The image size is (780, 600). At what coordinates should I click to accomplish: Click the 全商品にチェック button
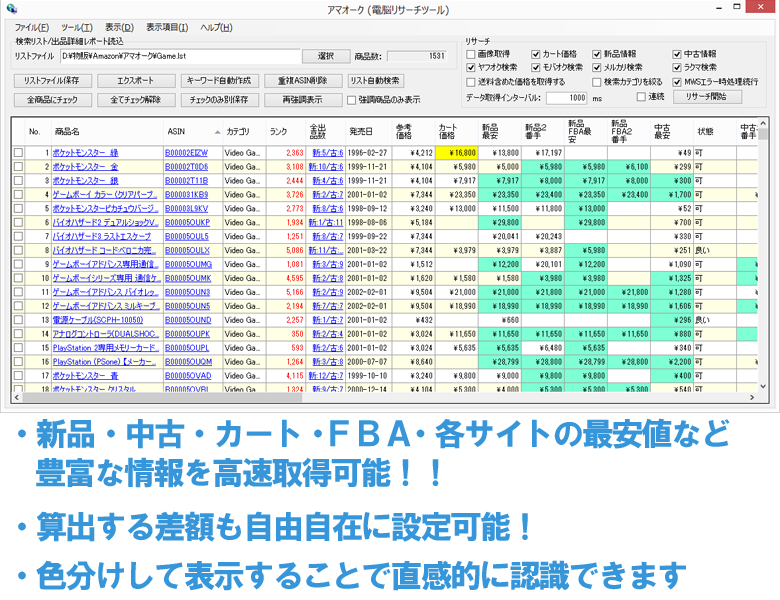52,100
